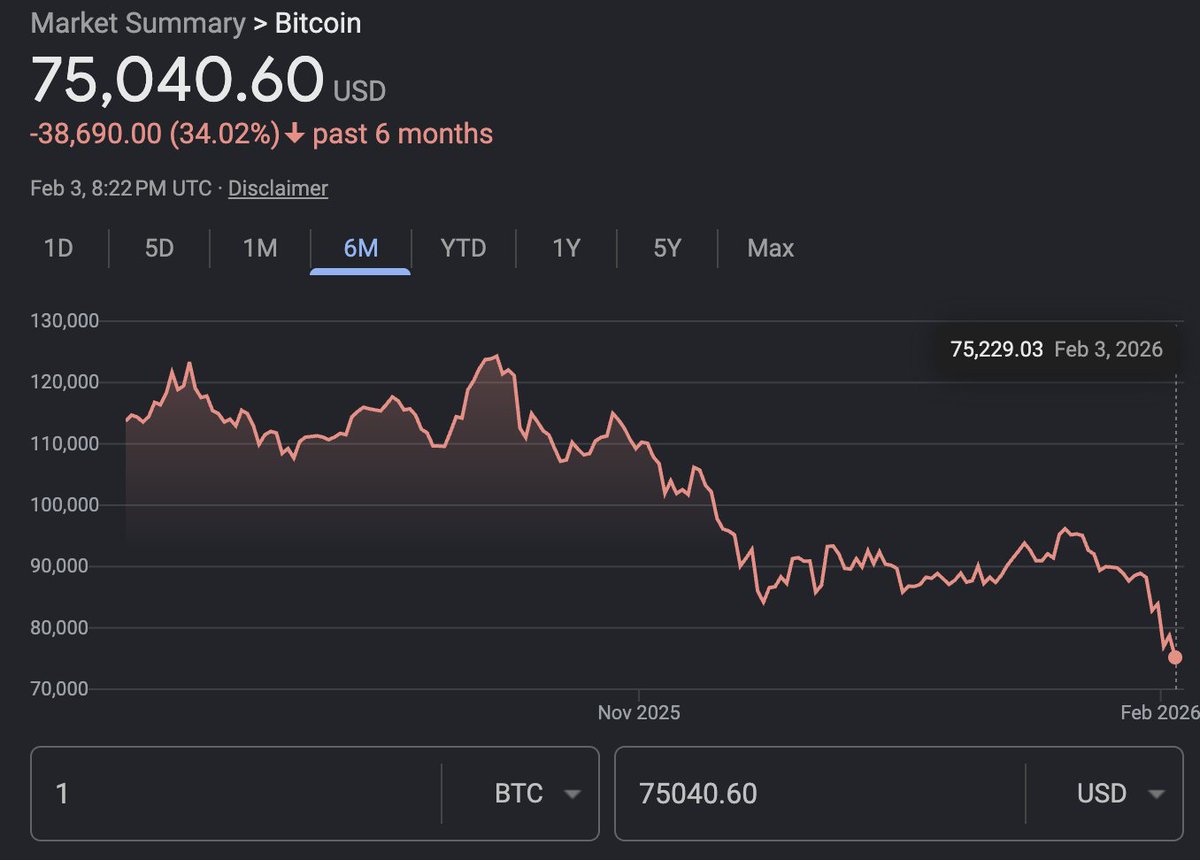Select the 5D time range tab

[x=160, y=248]
